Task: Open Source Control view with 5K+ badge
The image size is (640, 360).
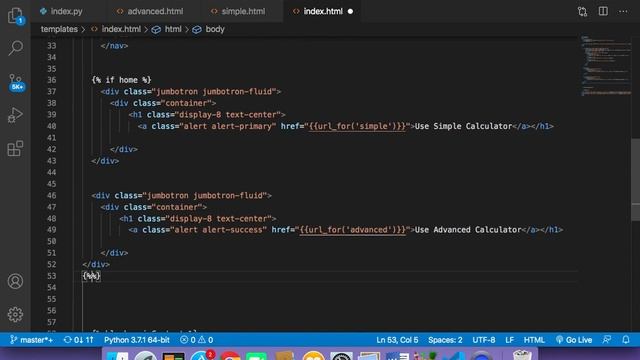Action: (x=16, y=82)
